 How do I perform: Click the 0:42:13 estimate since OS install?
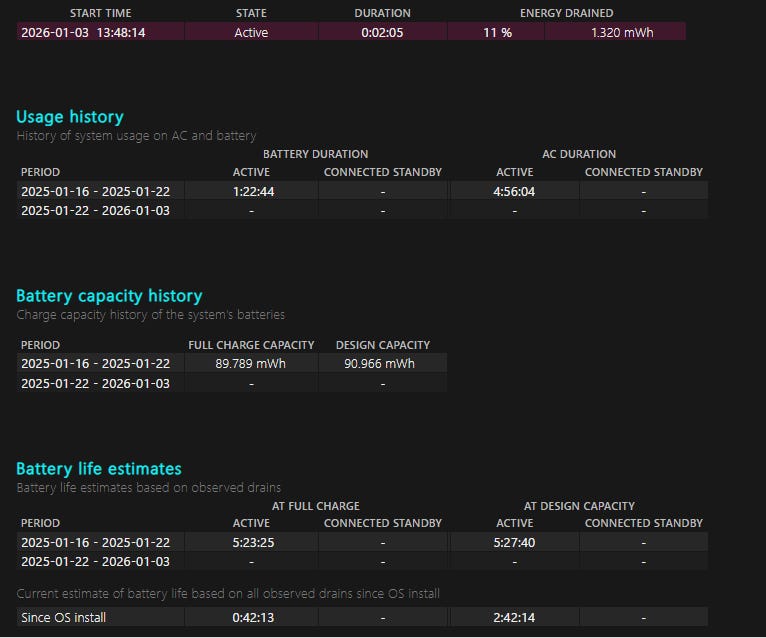click(251, 617)
